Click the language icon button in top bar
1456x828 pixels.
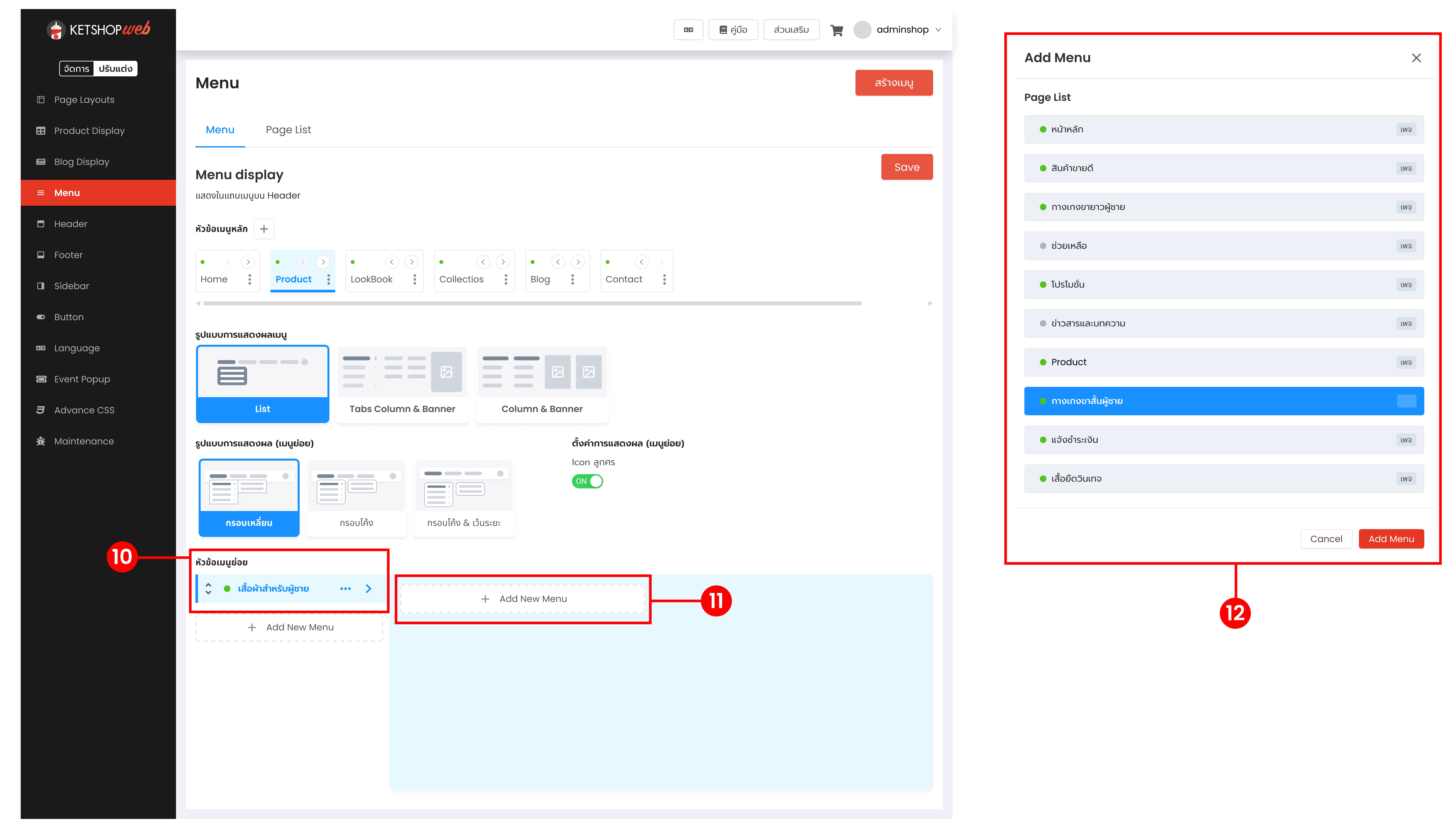pos(688,30)
